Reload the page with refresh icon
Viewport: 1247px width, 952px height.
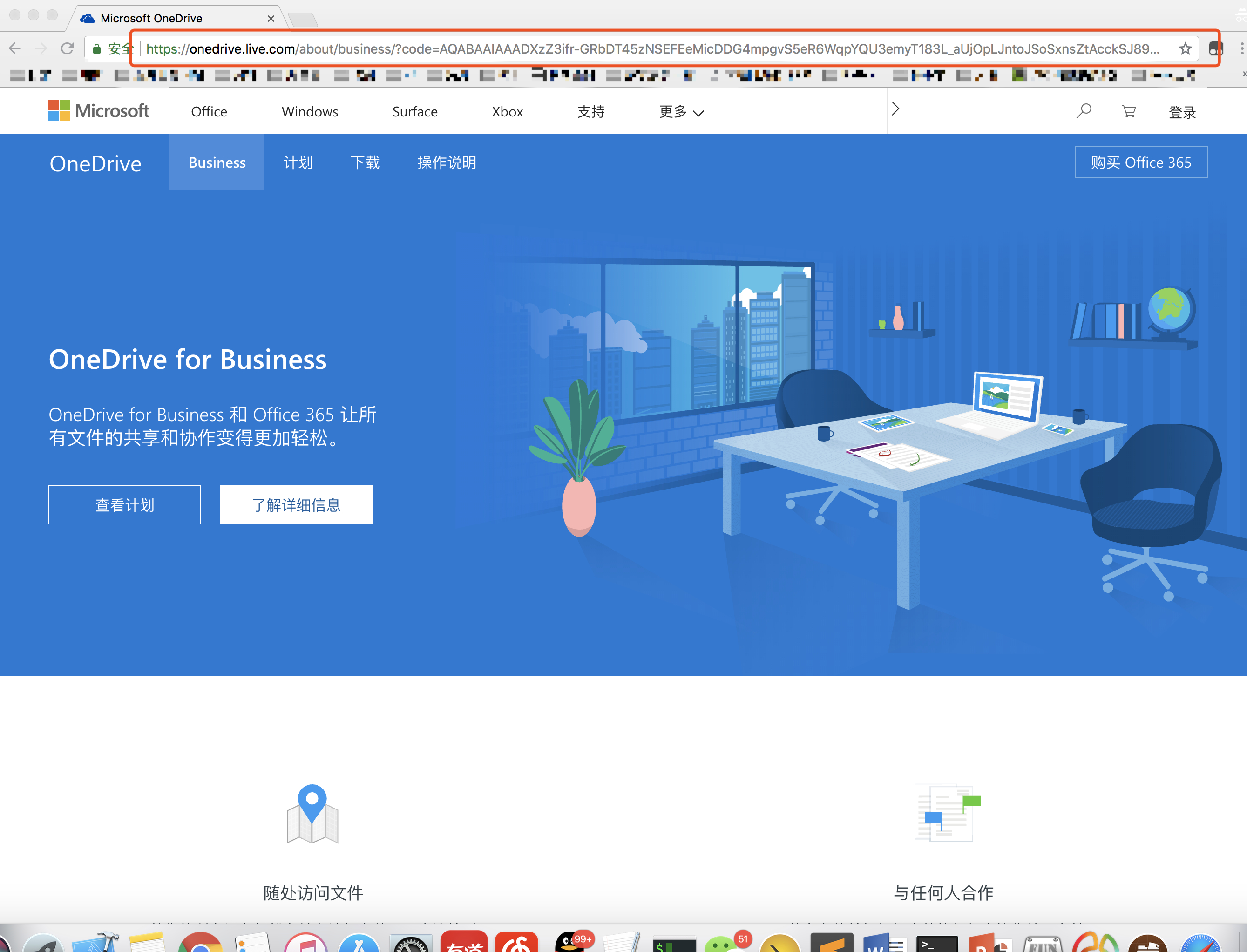point(68,49)
